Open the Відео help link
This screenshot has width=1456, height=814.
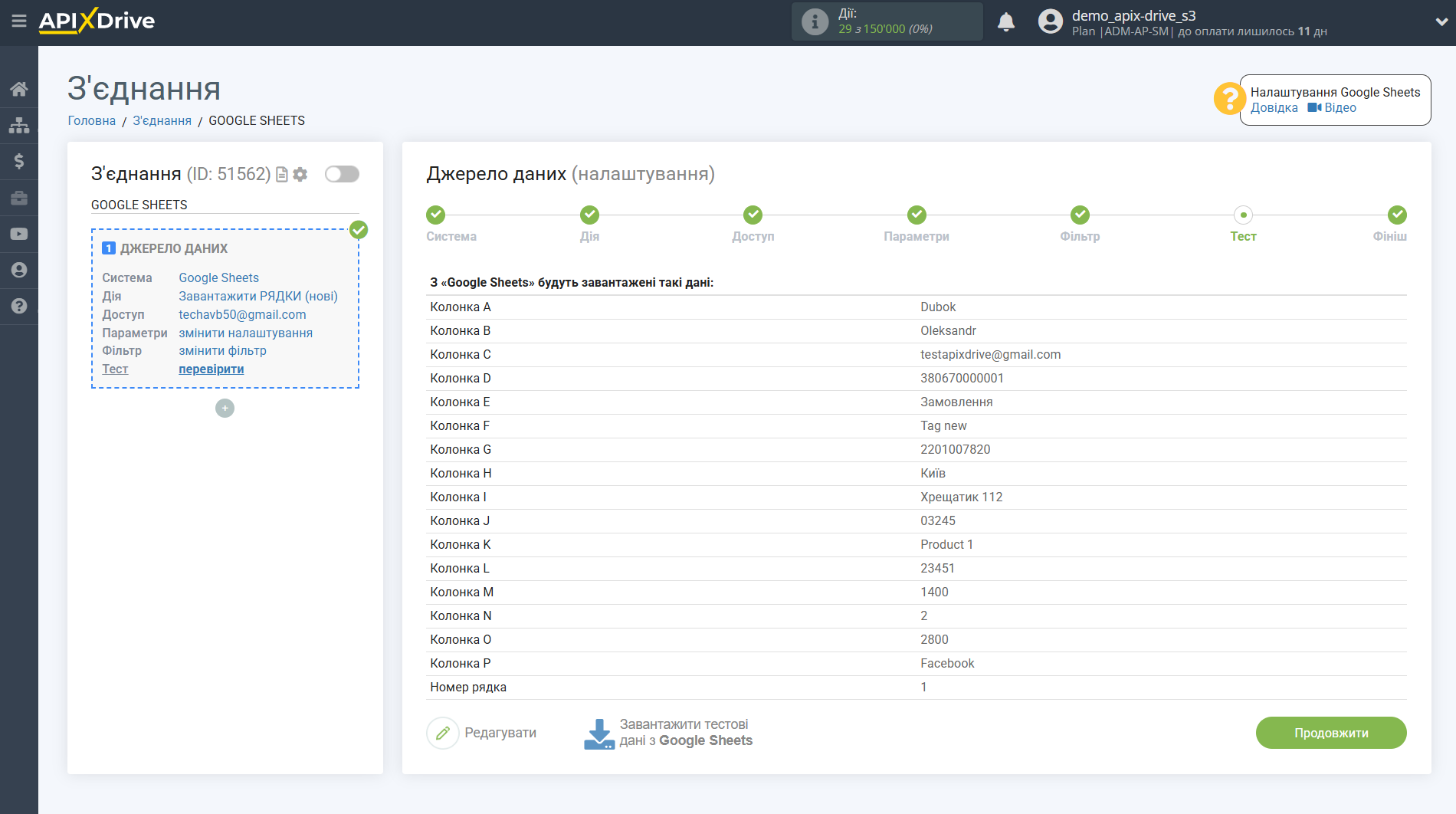tap(1332, 108)
